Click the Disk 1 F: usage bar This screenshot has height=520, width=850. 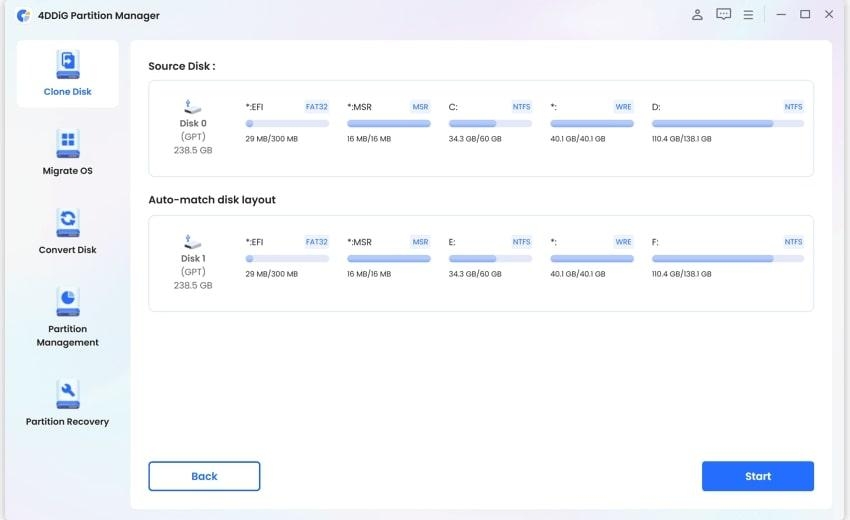[727, 259]
